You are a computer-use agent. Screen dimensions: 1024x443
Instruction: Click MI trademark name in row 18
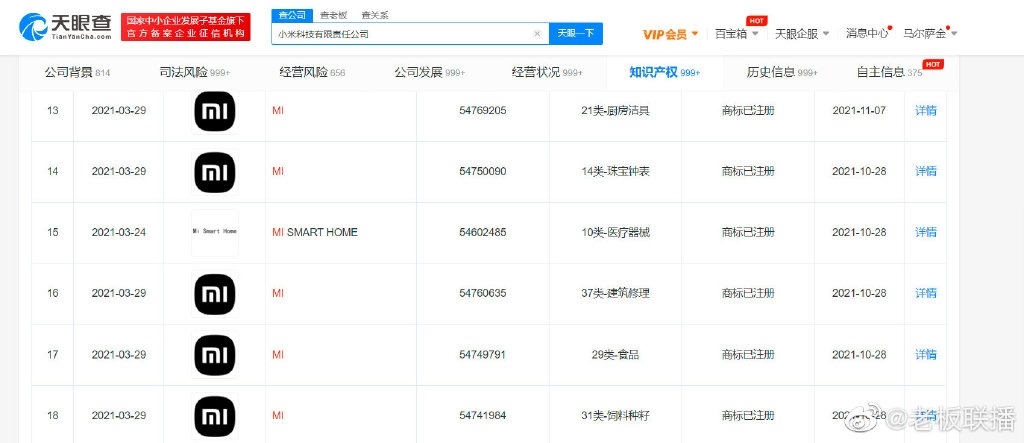coord(278,416)
